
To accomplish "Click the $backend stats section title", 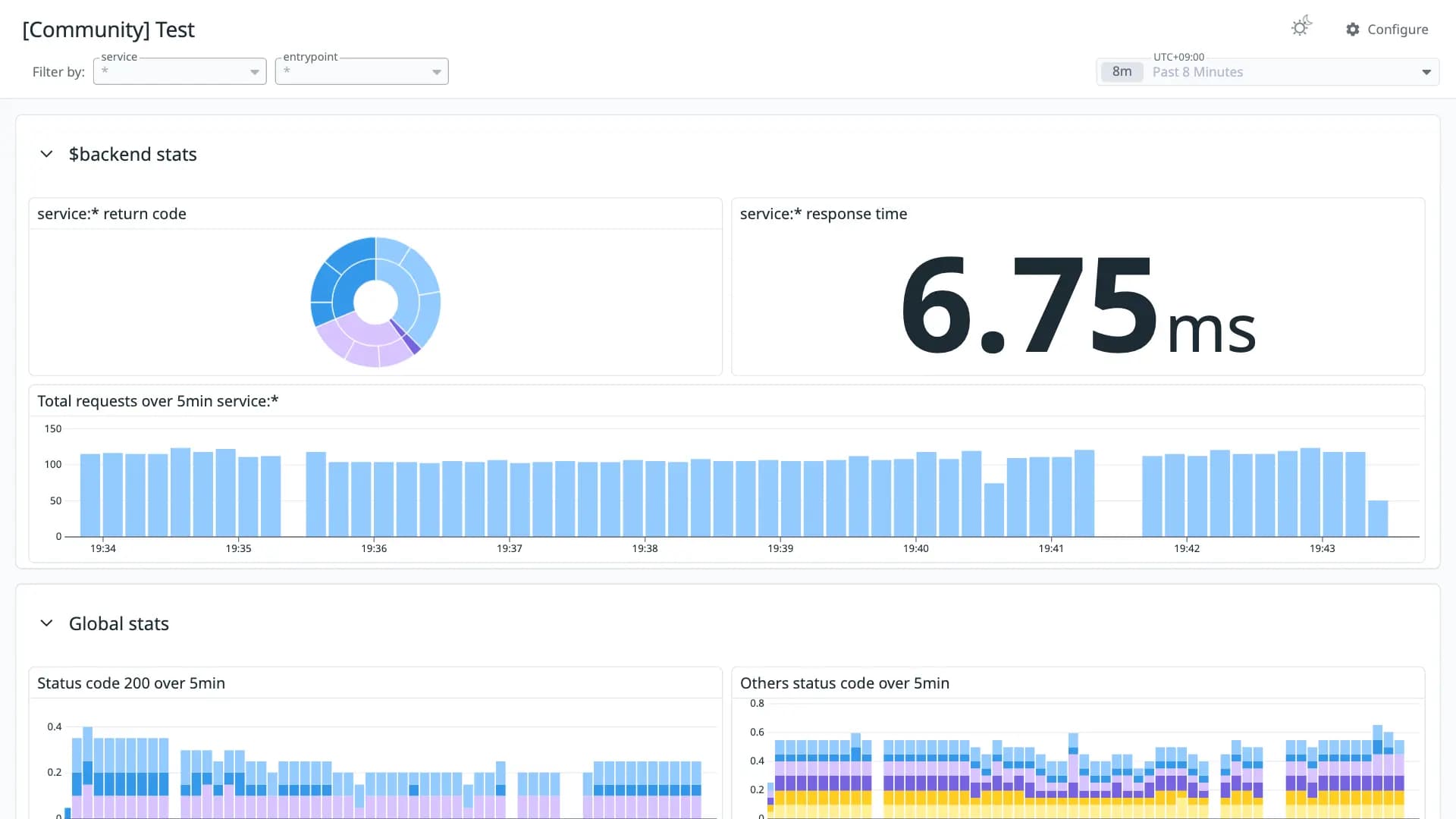I will 133,154.
